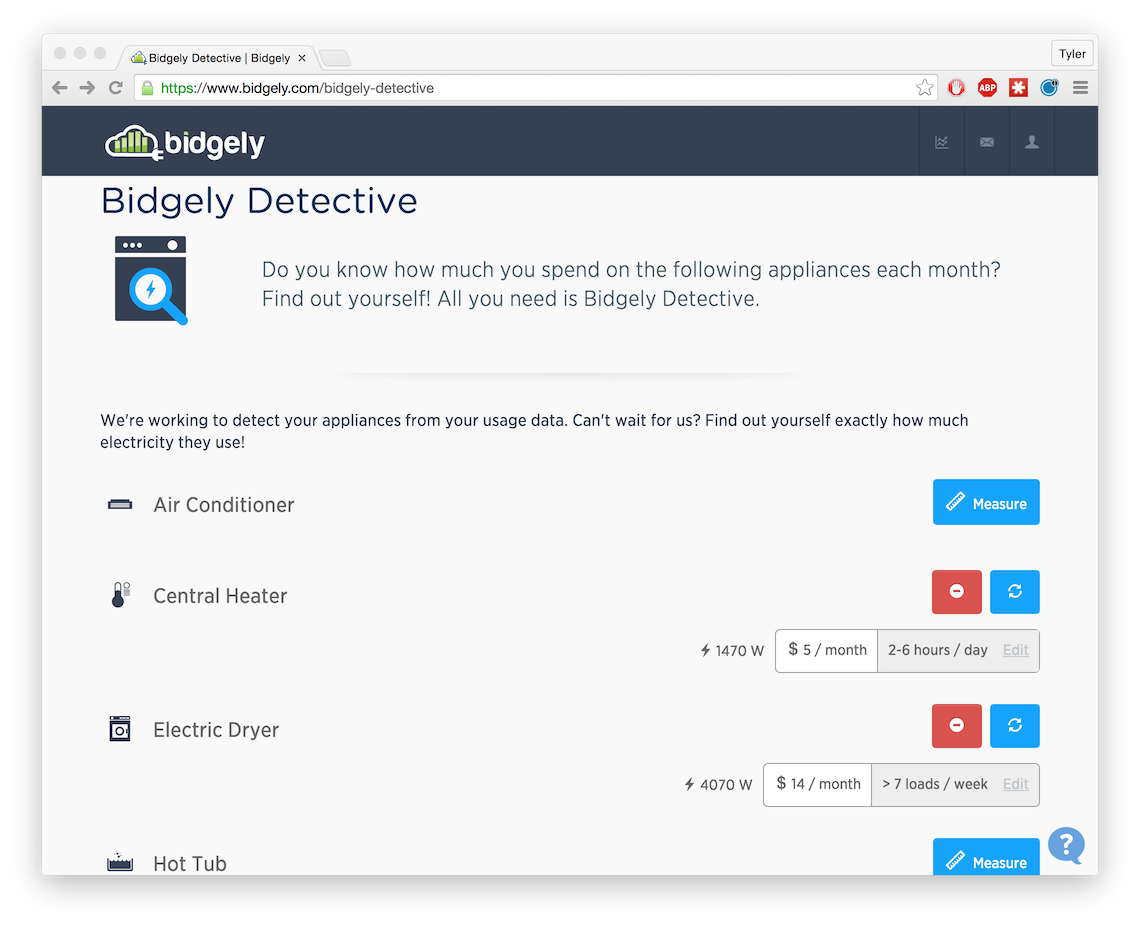Click the blue circular extension icon
This screenshot has width=1140, height=925.
tap(1049, 88)
